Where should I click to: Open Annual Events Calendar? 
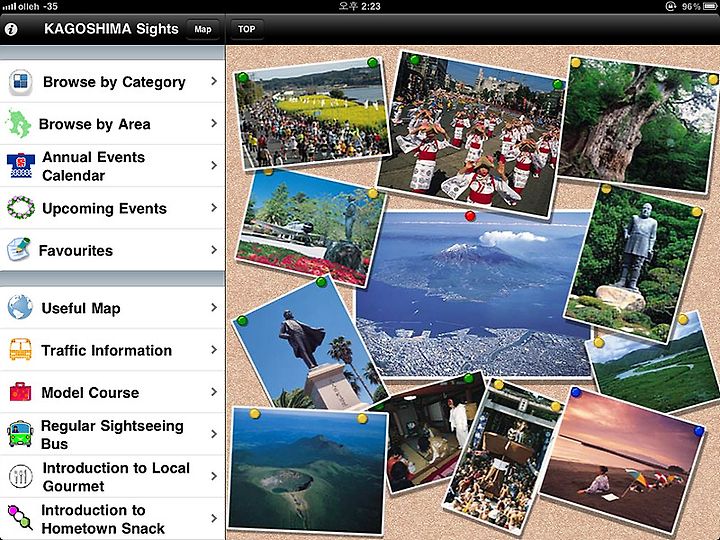click(112, 166)
